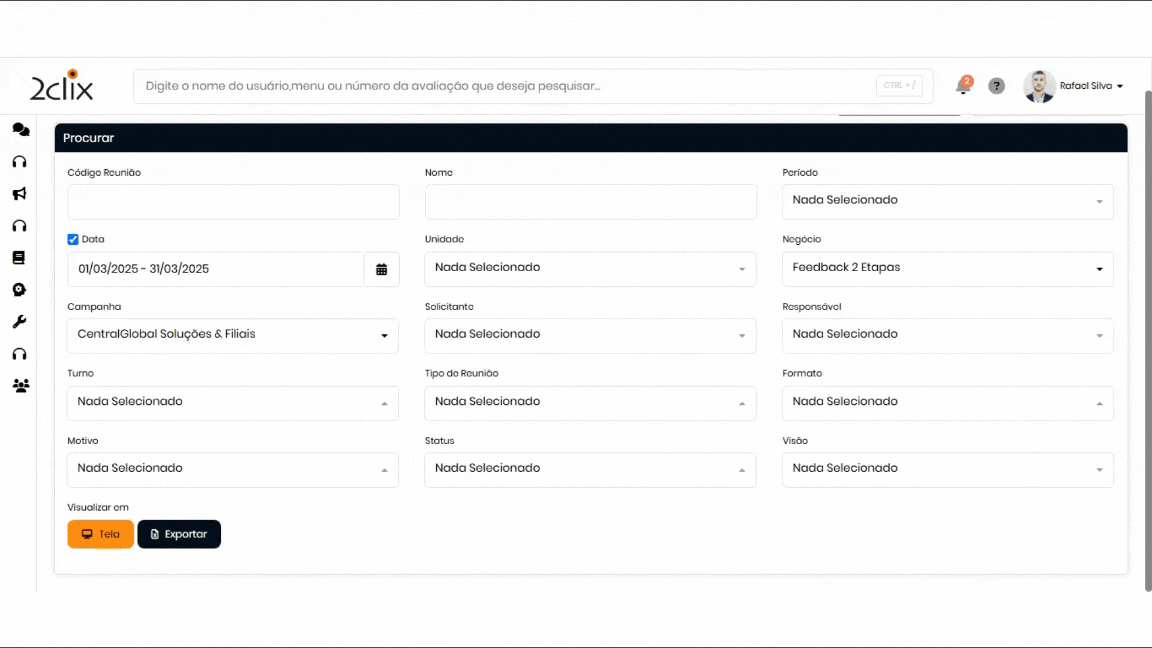
Task: Open notifications bell with badge
Action: click(963, 86)
